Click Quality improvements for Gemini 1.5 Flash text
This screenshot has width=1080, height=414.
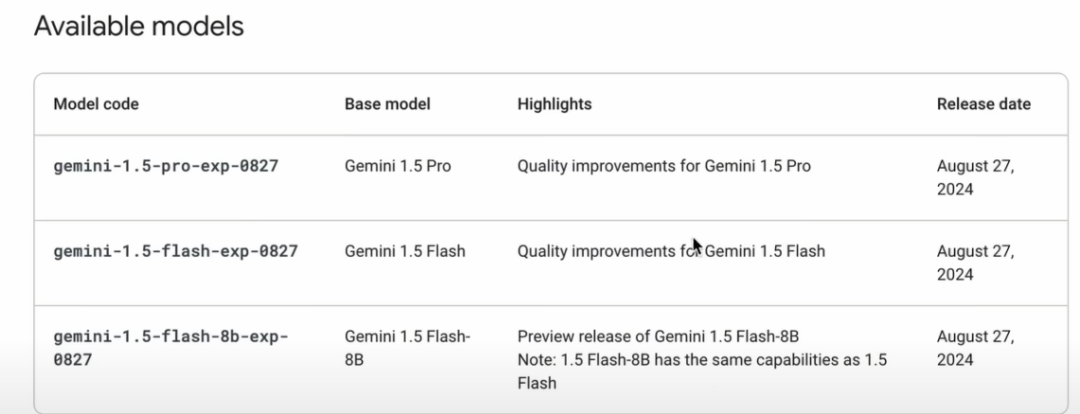pyautogui.click(x=671, y=251)
